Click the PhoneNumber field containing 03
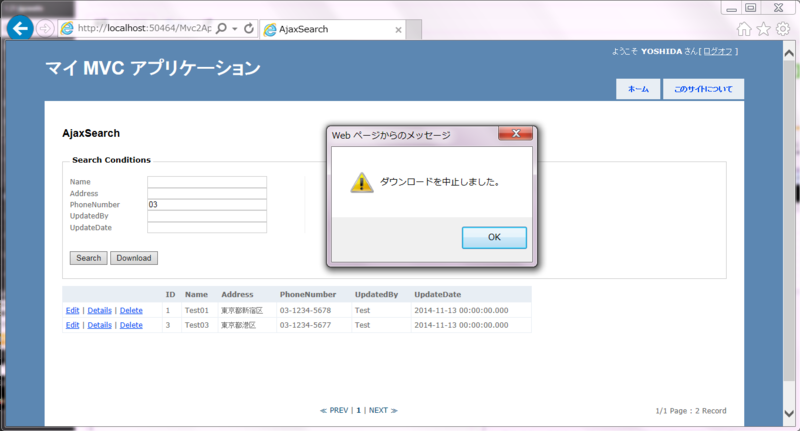This screenshot has height=431, width=800. pyautogui.click(x=207, y=205)
